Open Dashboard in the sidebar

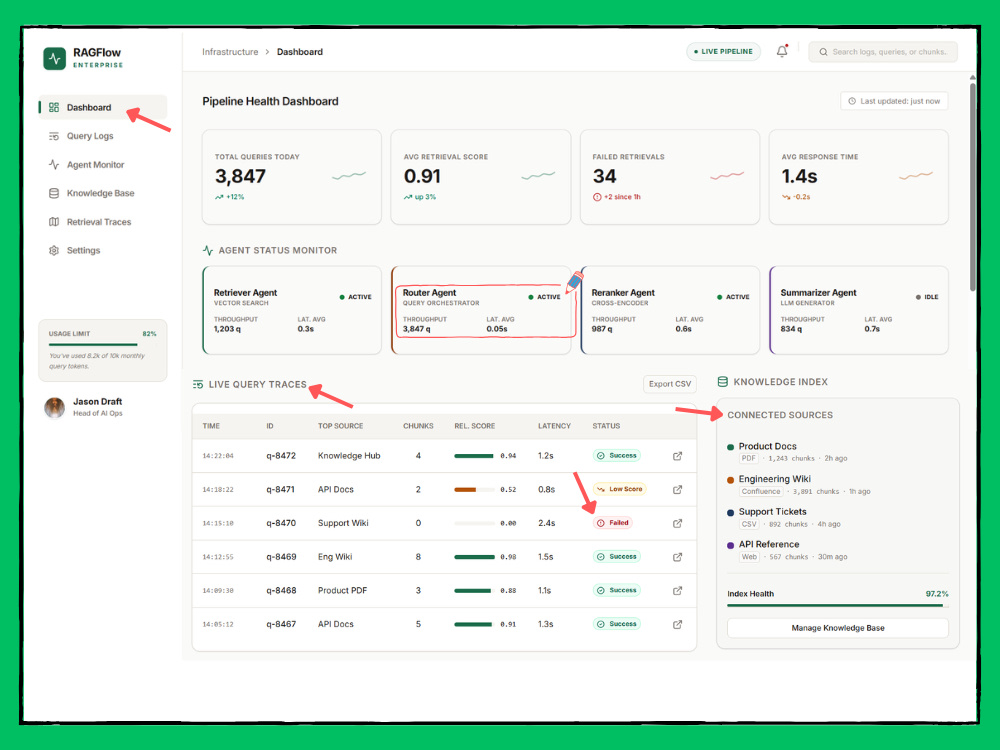(x=103, y=107)
